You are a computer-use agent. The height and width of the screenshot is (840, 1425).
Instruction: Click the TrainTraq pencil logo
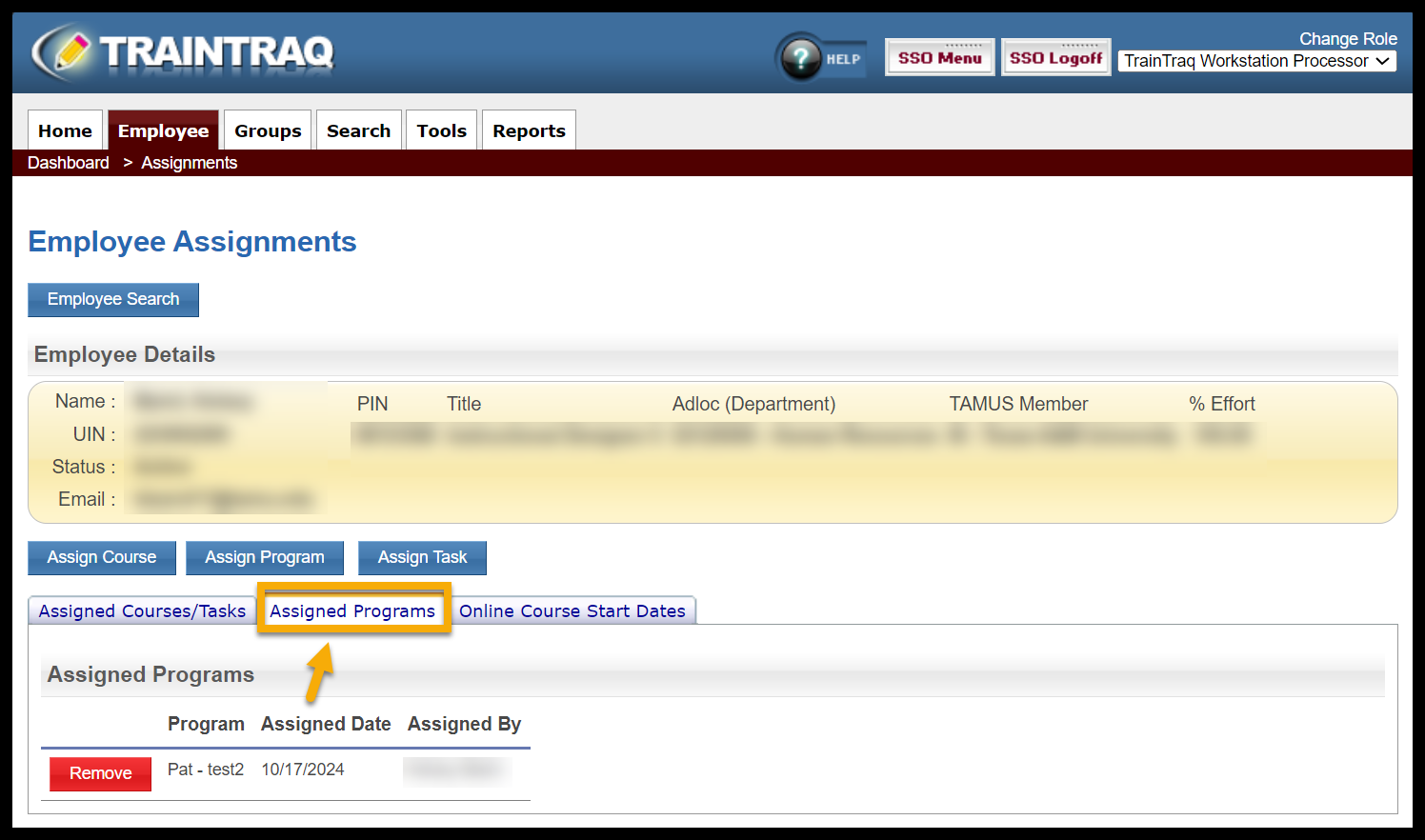tap(62, 52)
